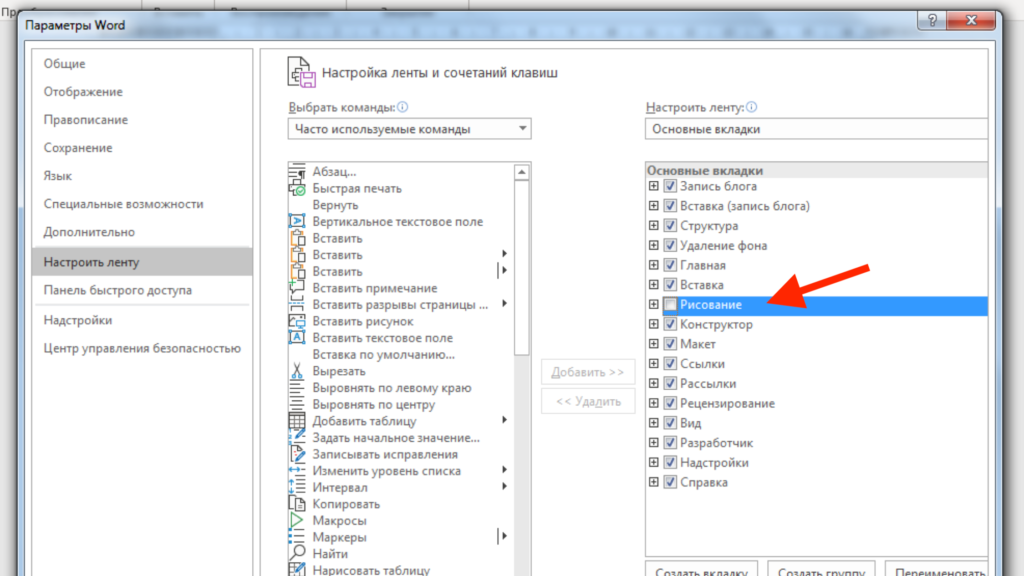1024x576 pixels.
Task: Expand the Вид tree node
Action: coord(654,423)
